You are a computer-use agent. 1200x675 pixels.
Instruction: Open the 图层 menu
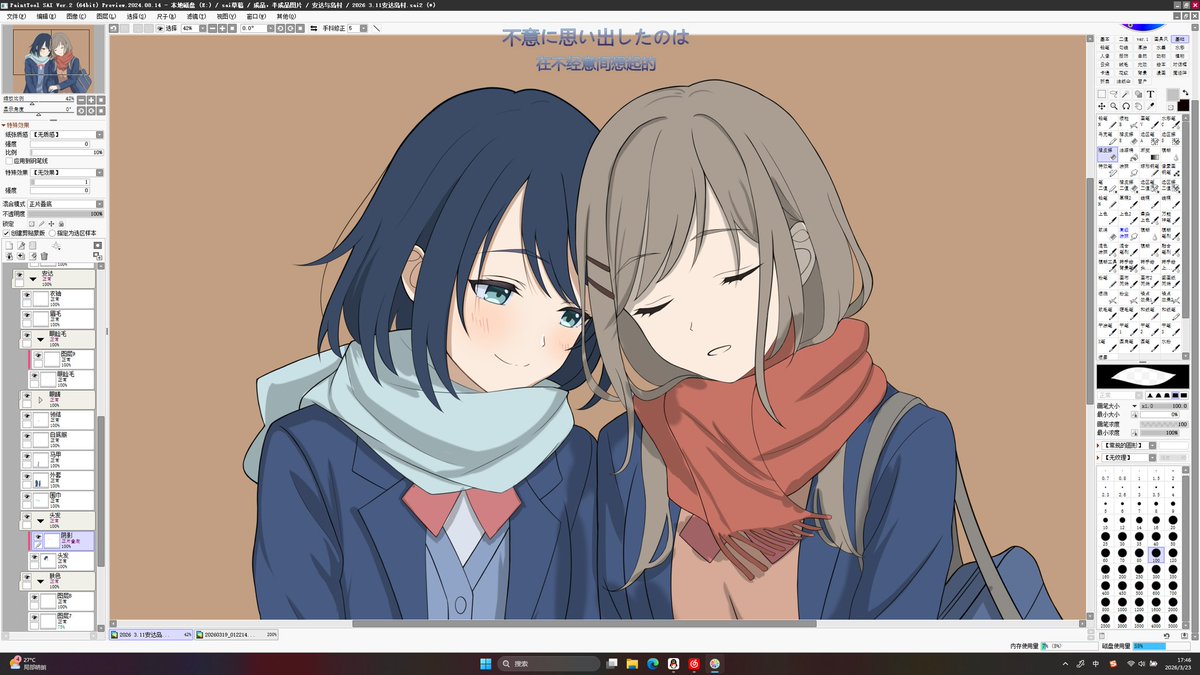click(x=105, y=16)
